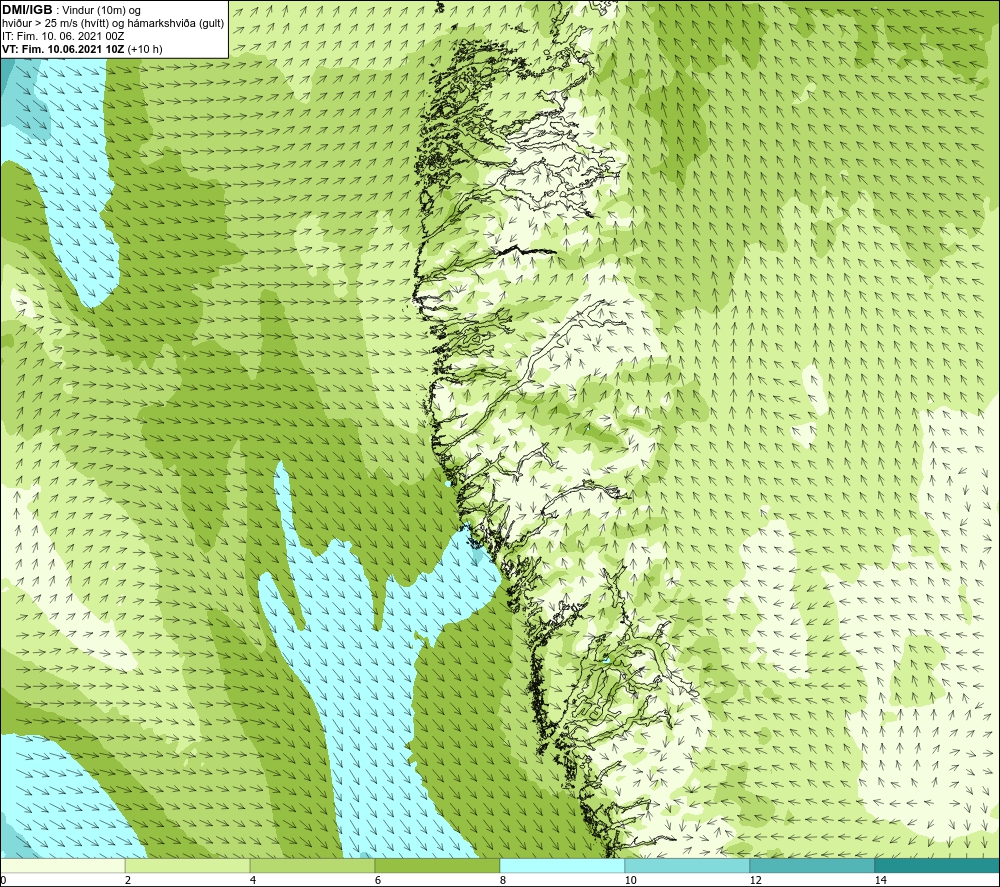Click the 0–2 m/s palest legend swatch
This screenshot has width=1000, height=887.
click(62, 866)
